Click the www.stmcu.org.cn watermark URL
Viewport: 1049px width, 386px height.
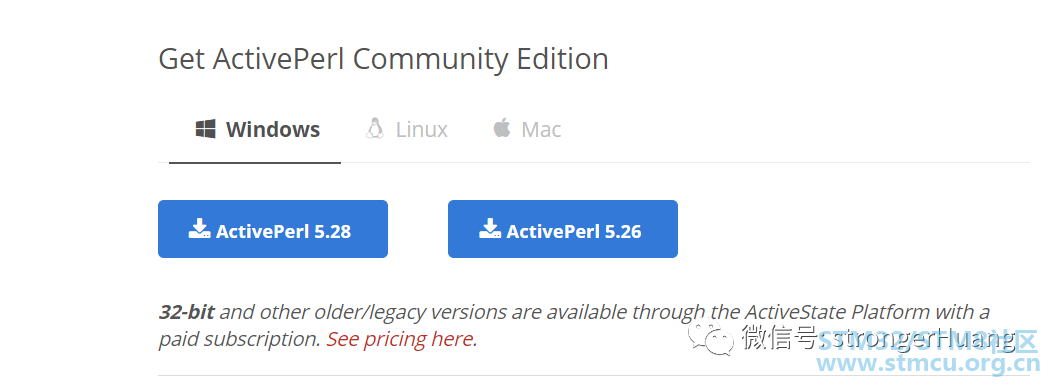tap(928, 364)
